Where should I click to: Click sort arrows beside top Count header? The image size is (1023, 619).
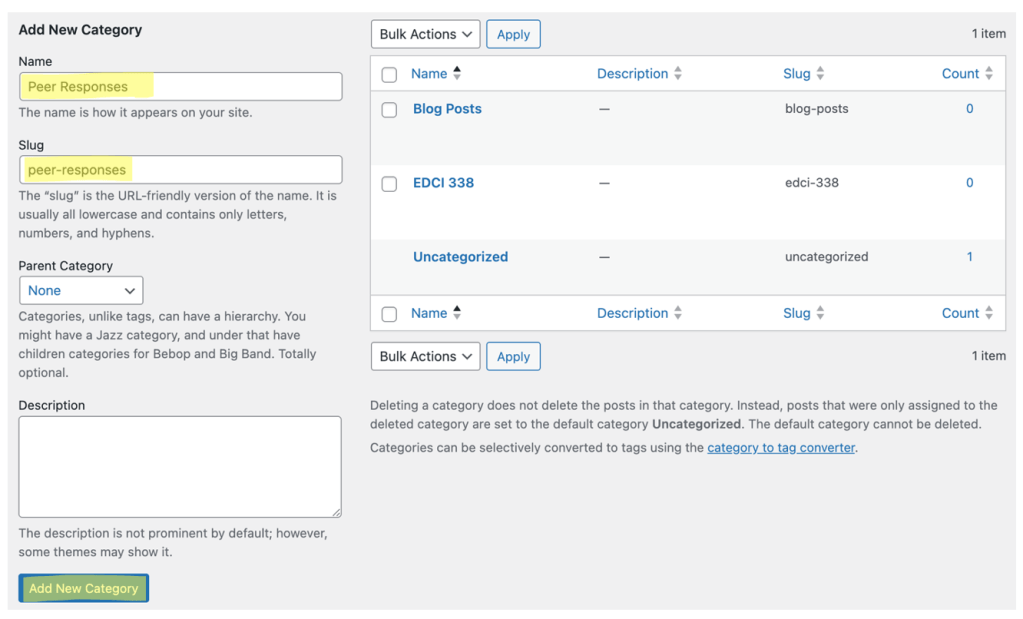pyautogui.click(x=989, y=74)
